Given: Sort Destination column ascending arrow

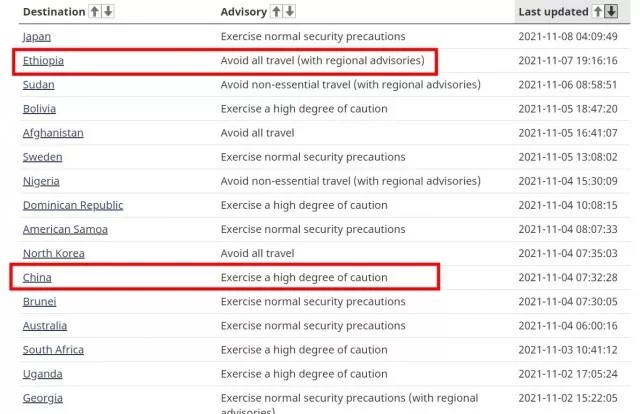Looking at the screenshot, I should [95, 11].
